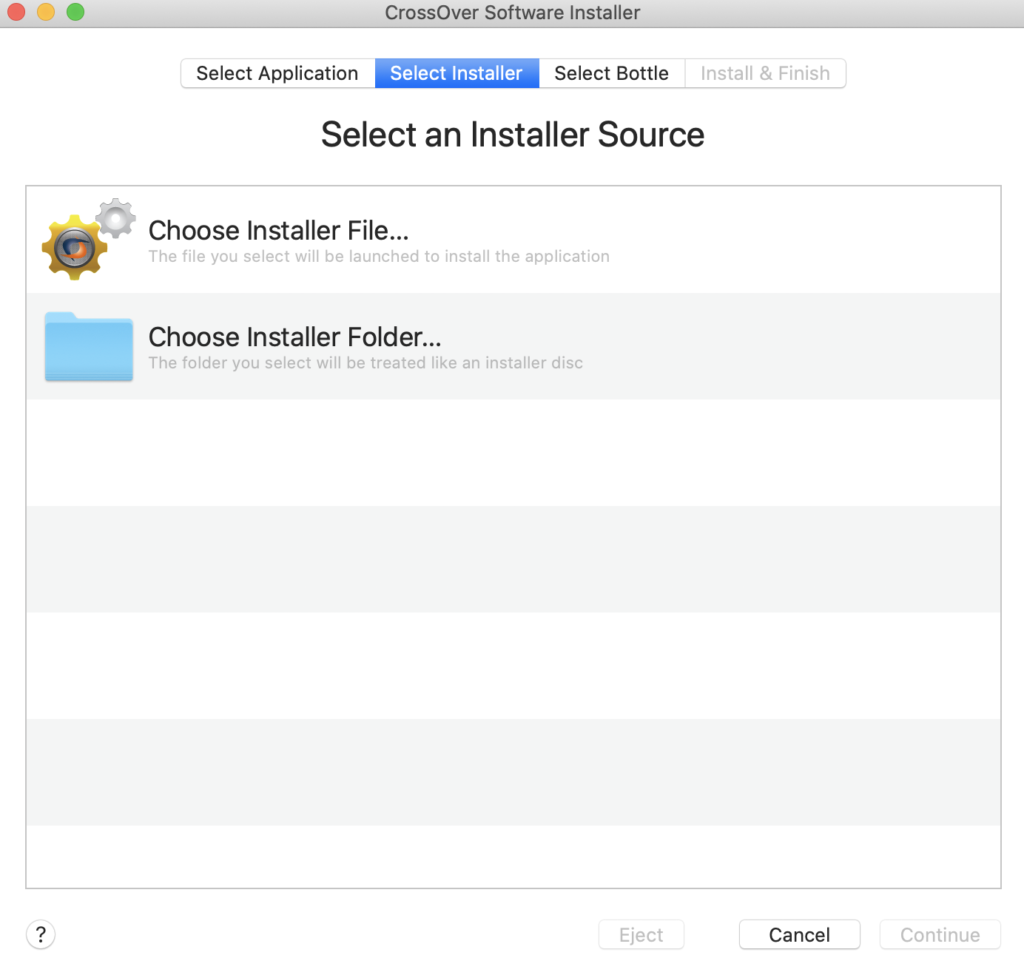Click the "Select an Installer Source" heading
The image size is (1024, 975).
[x=512, y=134]
